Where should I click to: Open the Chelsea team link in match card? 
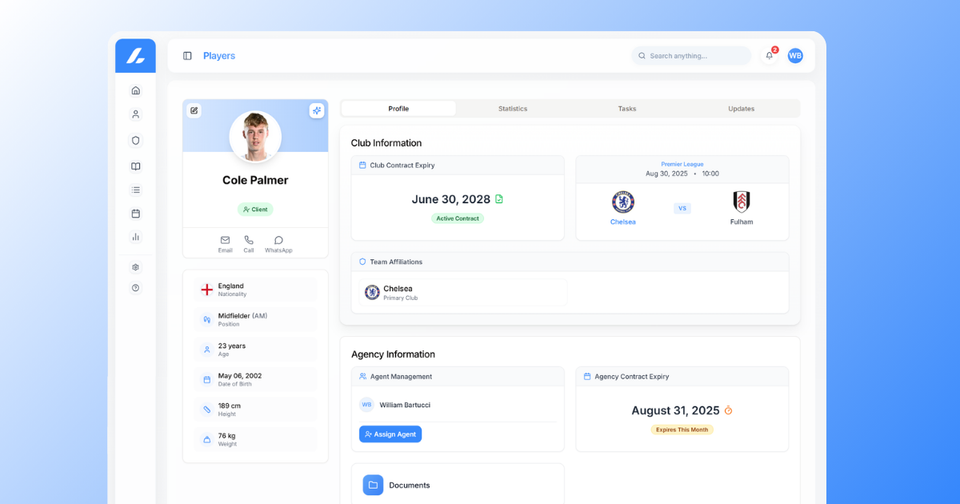pos(623,222)
